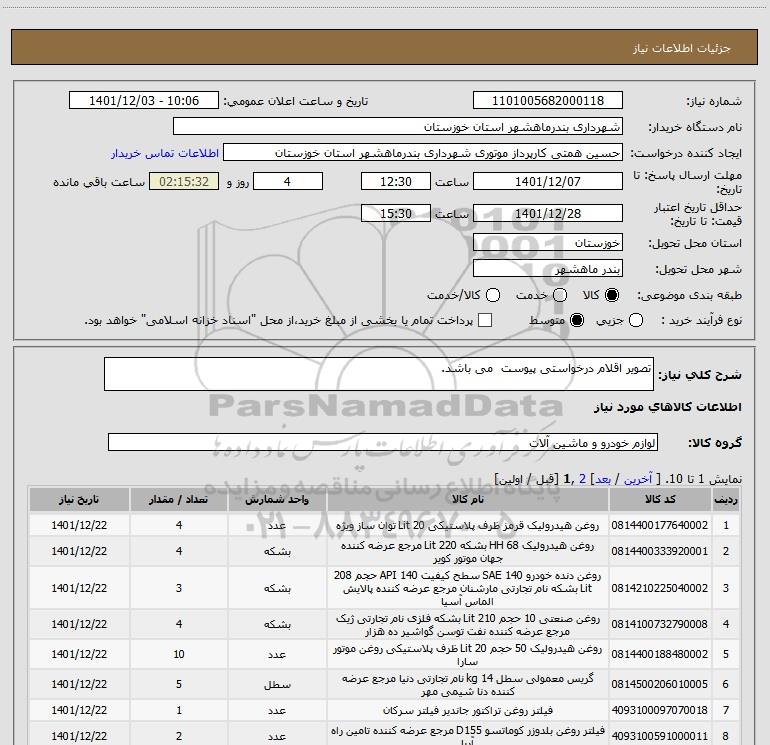Open page 2 of the items list
The height and width of the screenshot is (745, 770).
tap(582, 479)
